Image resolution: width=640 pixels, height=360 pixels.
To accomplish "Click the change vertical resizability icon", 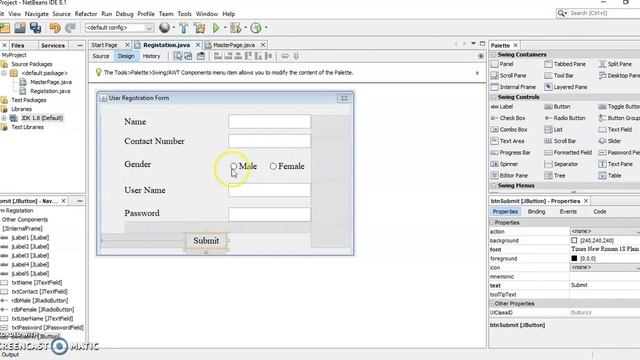I will [x=296, y=56].
